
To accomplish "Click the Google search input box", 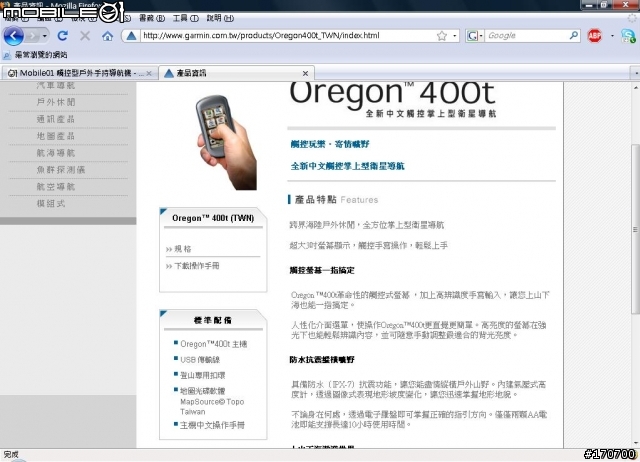I will click(527, 36).
